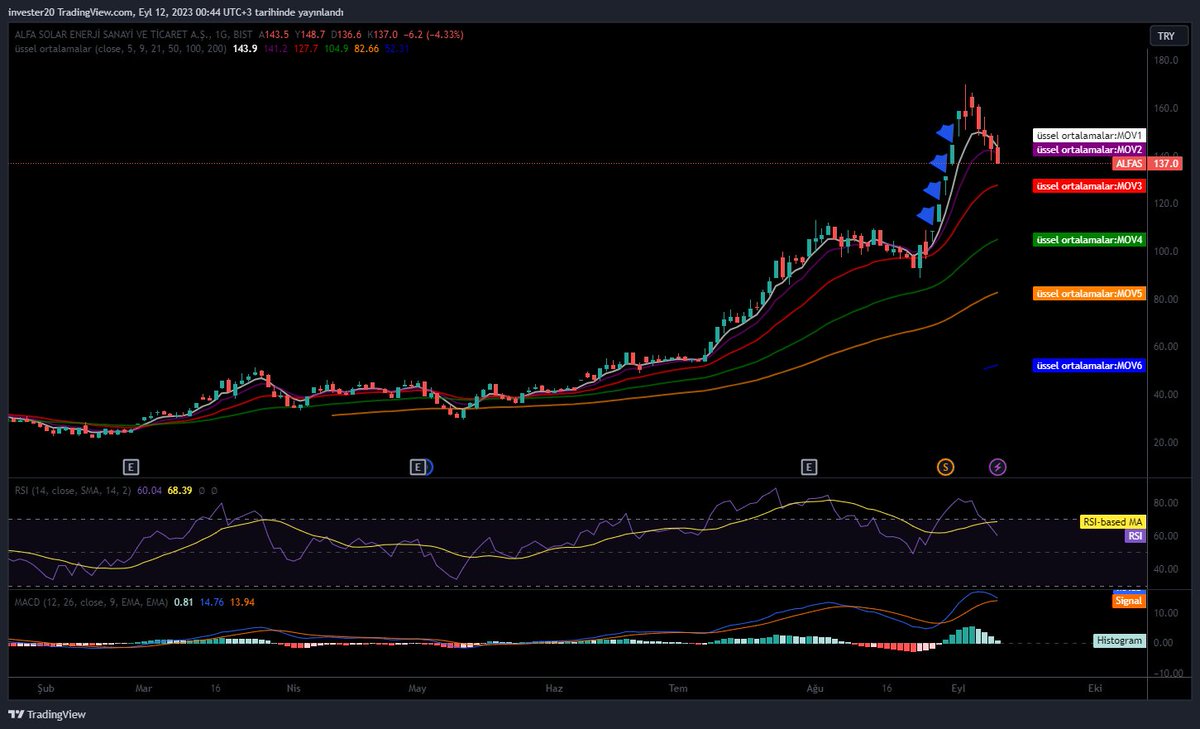Viewport: 1200px width, 729px height.
Task: Click the Histogram scale label
Action: click(1119, 640)
